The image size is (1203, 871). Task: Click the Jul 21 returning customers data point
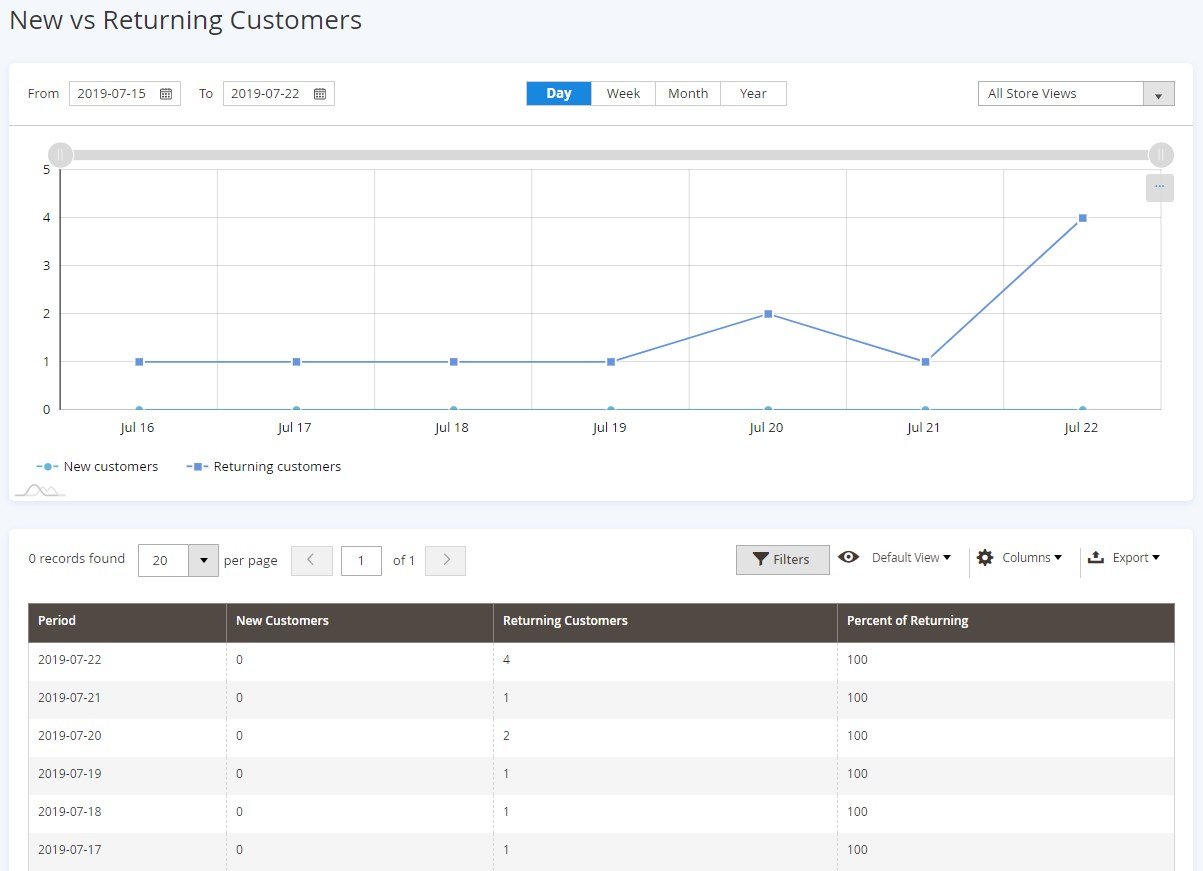[x=925, y=362]
